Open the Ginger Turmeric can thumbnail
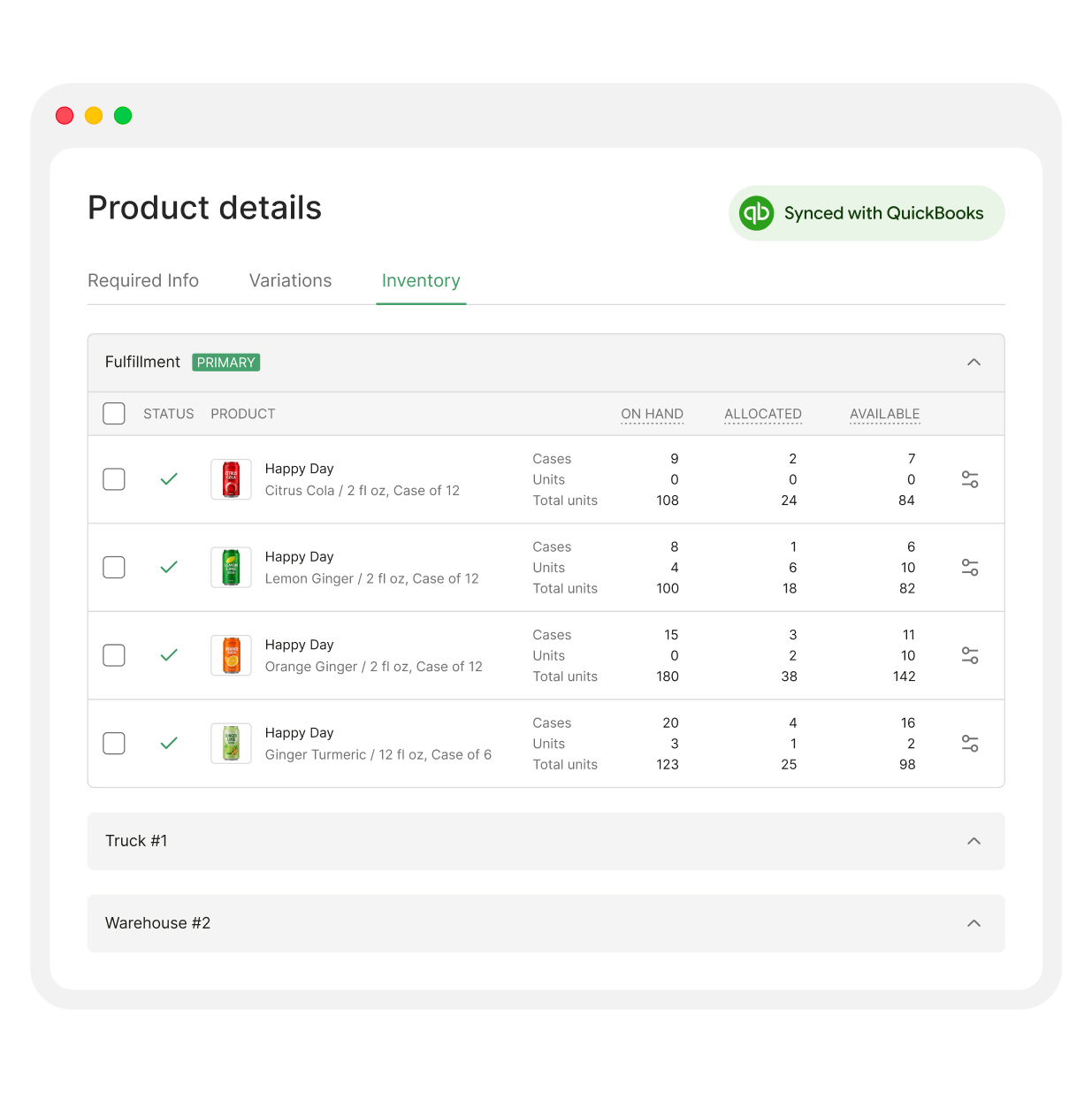The height and width of the screenshot is (1093, 1092). click(231, 743)
